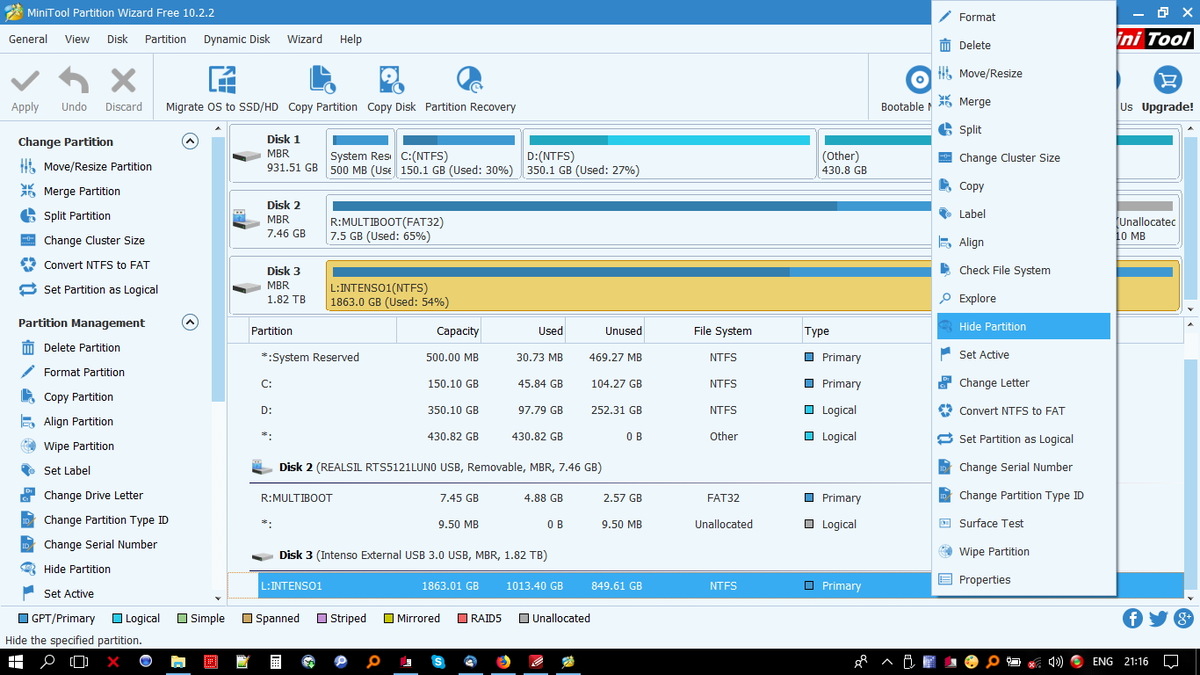
Task: Click the Disk 1 MBR label
Action: (278, 154)
